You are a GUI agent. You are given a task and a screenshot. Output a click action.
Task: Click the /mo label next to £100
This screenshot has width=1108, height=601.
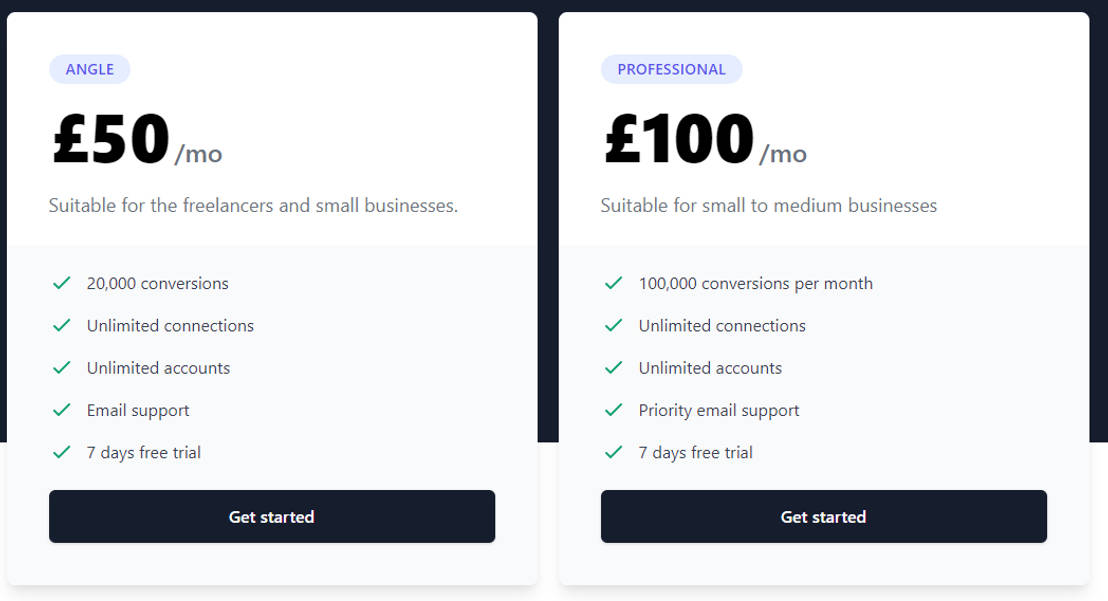point(783,152)
